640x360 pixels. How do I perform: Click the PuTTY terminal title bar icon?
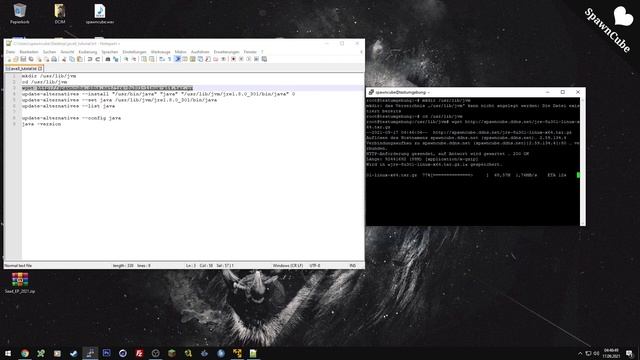pos(371,92)
